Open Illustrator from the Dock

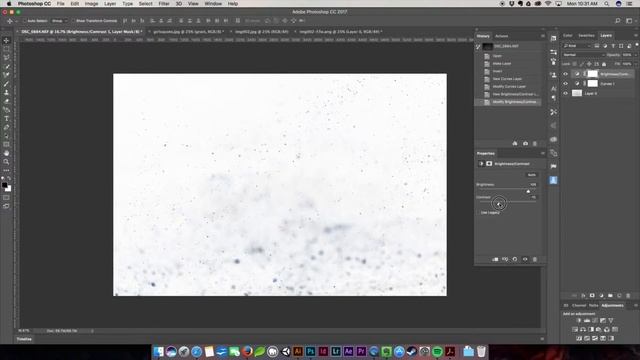click(x=298, y=351)
